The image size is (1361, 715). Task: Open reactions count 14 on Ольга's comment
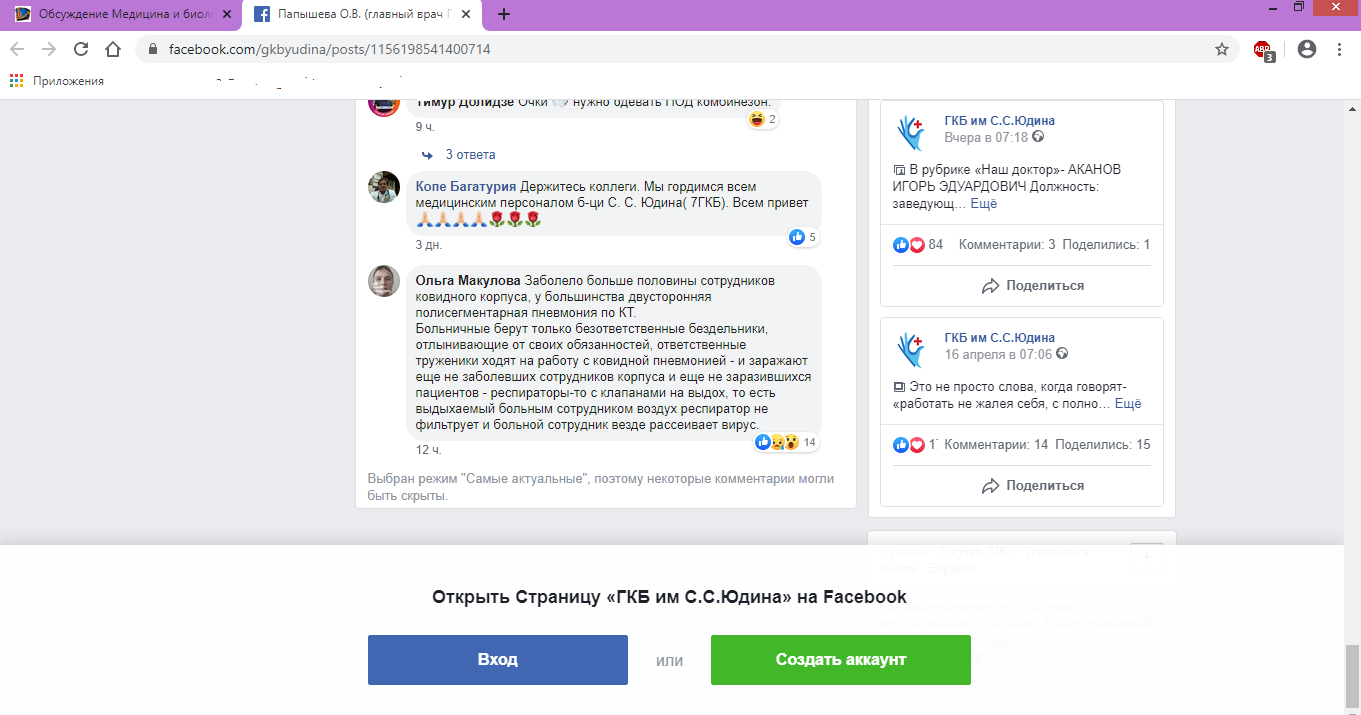tap(787, 442)
